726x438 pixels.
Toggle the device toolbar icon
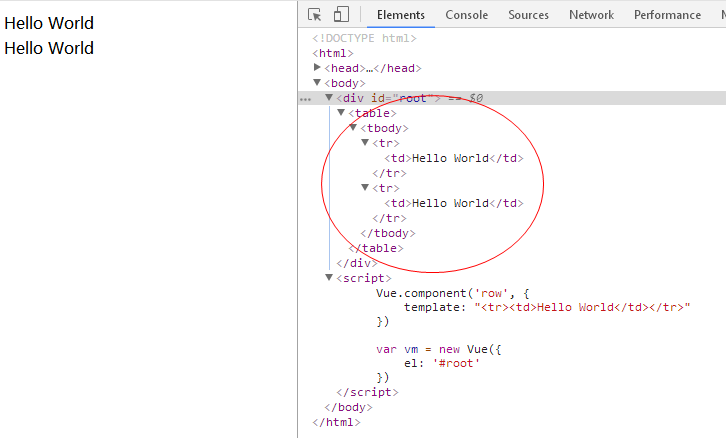click(x=341, y=14)
